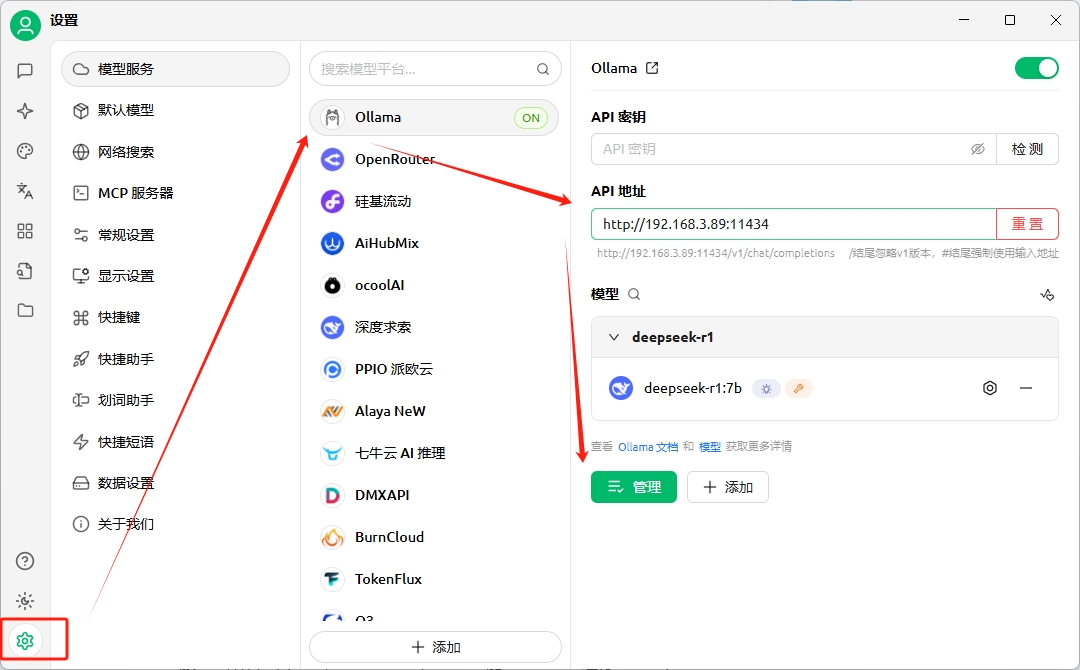Open the translate icon in left sidebar

click(x=26, y=191)
